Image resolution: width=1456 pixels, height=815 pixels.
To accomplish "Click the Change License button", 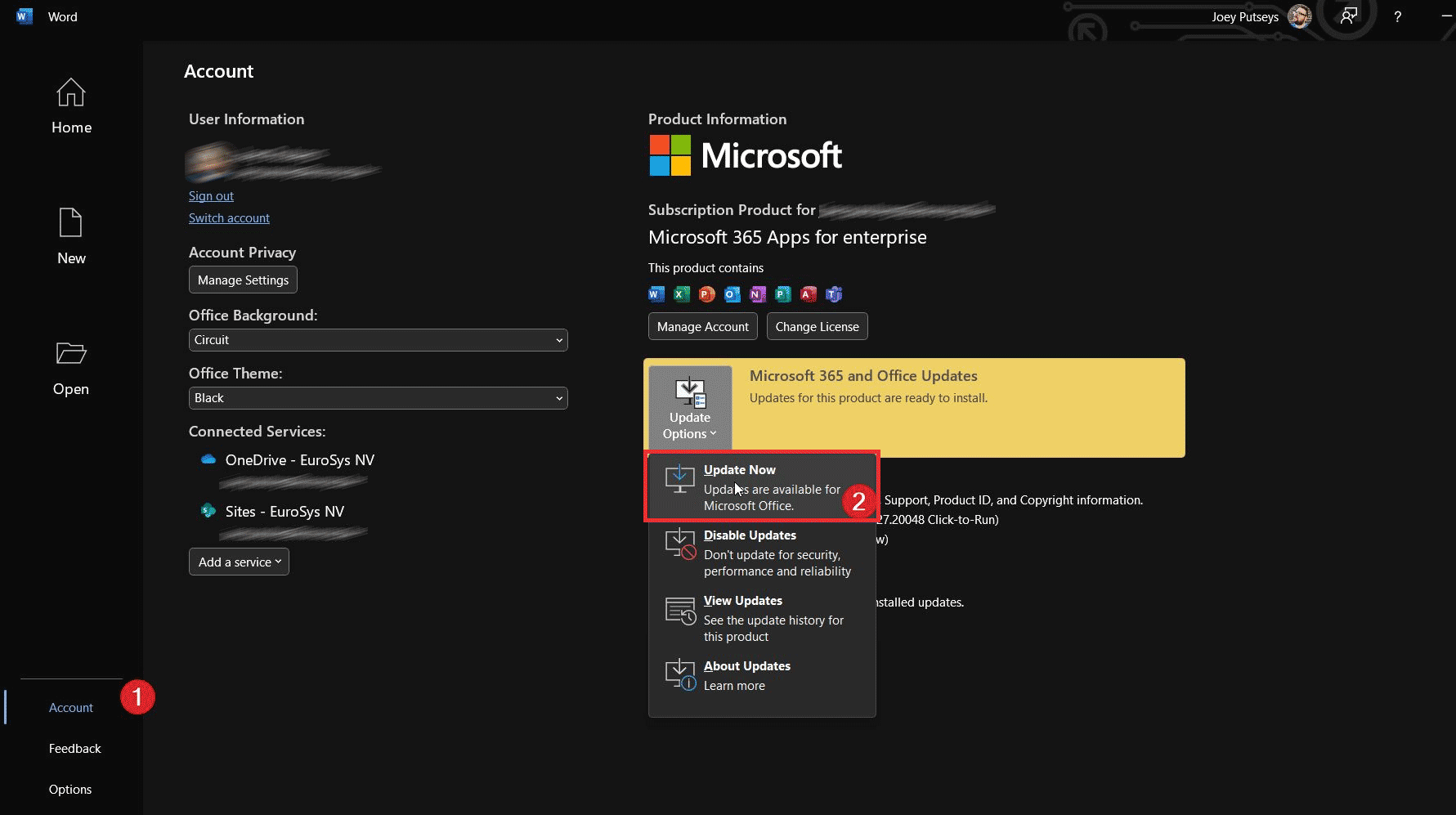I will coord(818,326).
